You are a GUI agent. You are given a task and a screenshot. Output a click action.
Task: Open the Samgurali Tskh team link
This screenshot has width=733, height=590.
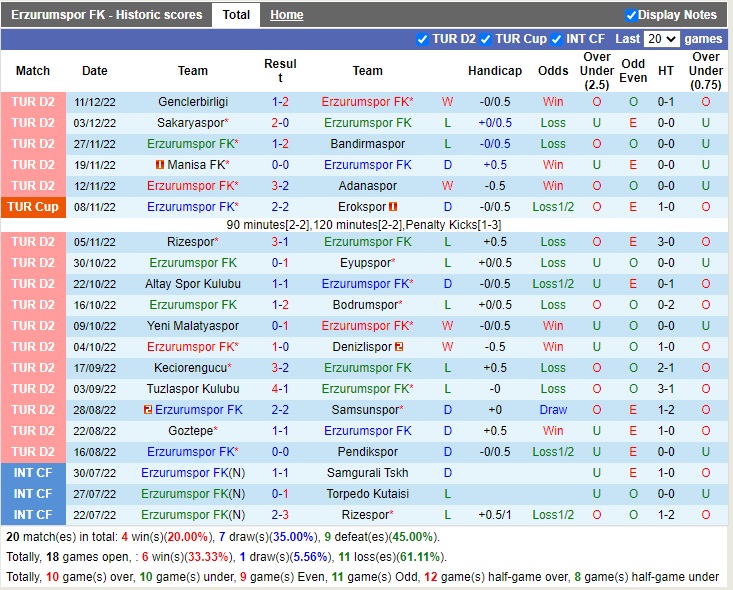pyautogui.click(x=367, y=473)
